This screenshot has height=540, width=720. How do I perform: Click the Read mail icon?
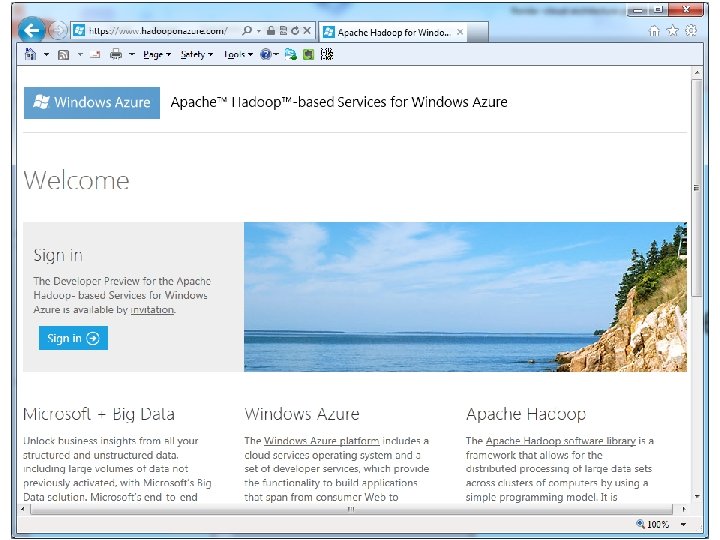pos(96,55)
